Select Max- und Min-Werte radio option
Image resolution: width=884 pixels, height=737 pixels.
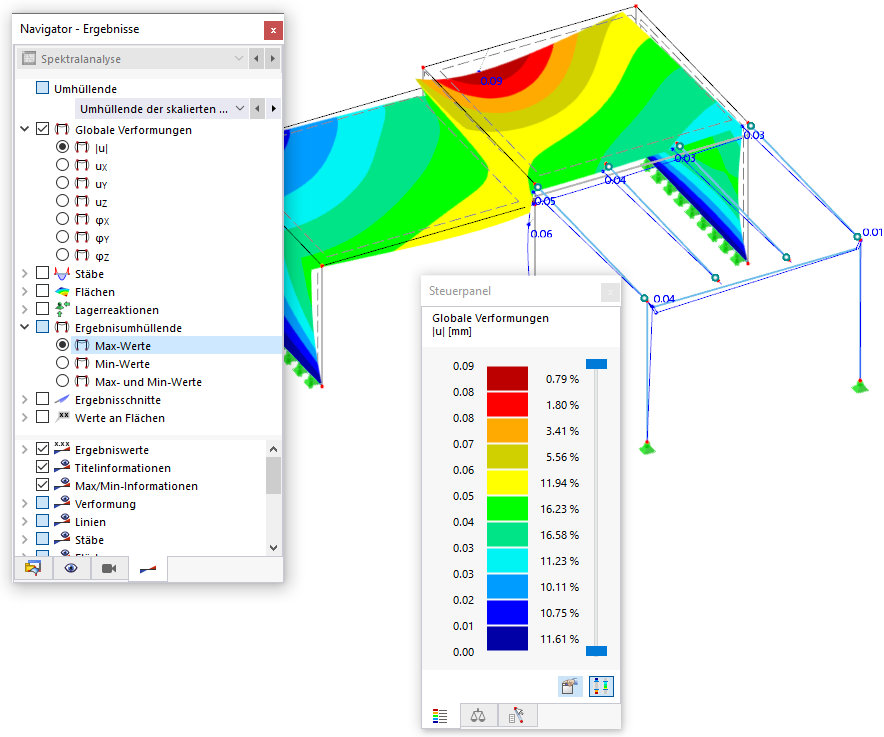(x=63, y=381)
